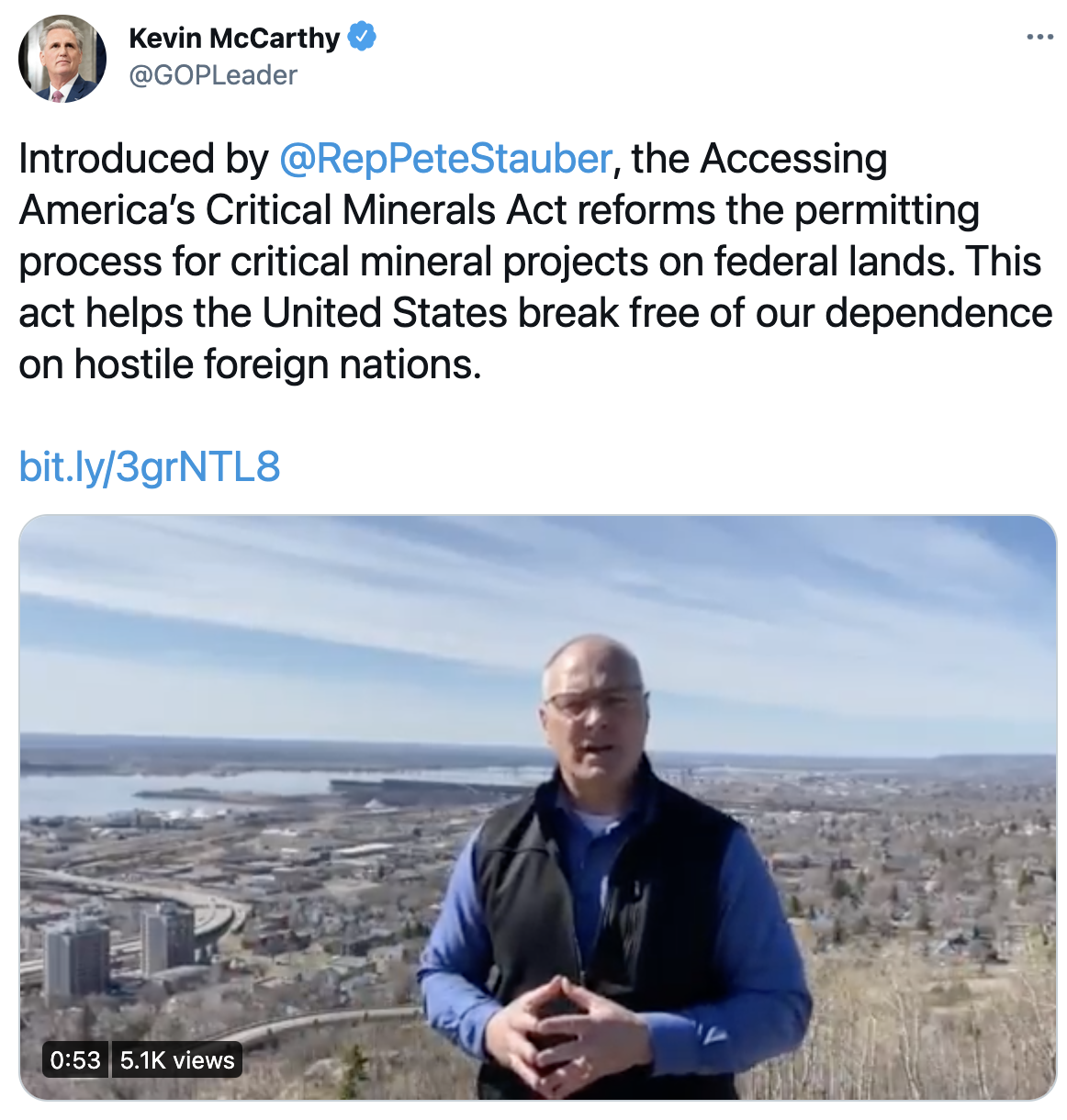Open the @RepPeteStauber mention

point(445,159)
